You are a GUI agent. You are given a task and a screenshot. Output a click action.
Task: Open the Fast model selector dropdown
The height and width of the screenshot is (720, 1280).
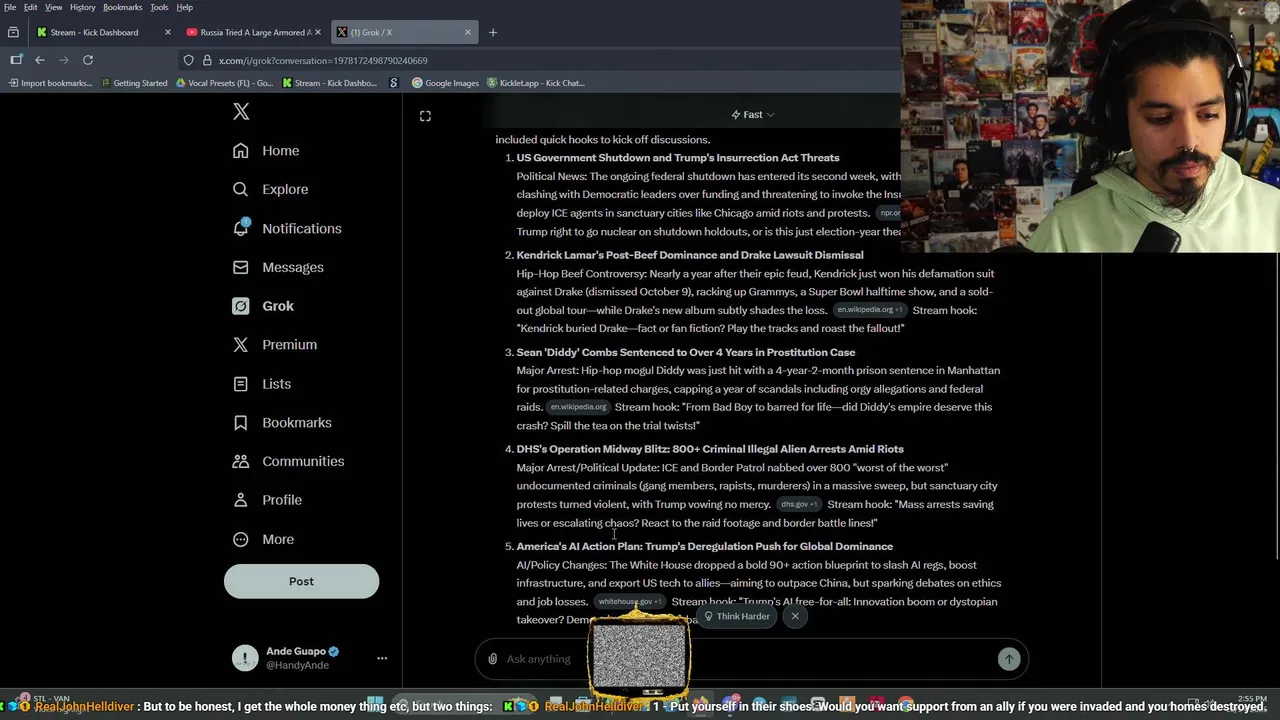tap(752, 115)
